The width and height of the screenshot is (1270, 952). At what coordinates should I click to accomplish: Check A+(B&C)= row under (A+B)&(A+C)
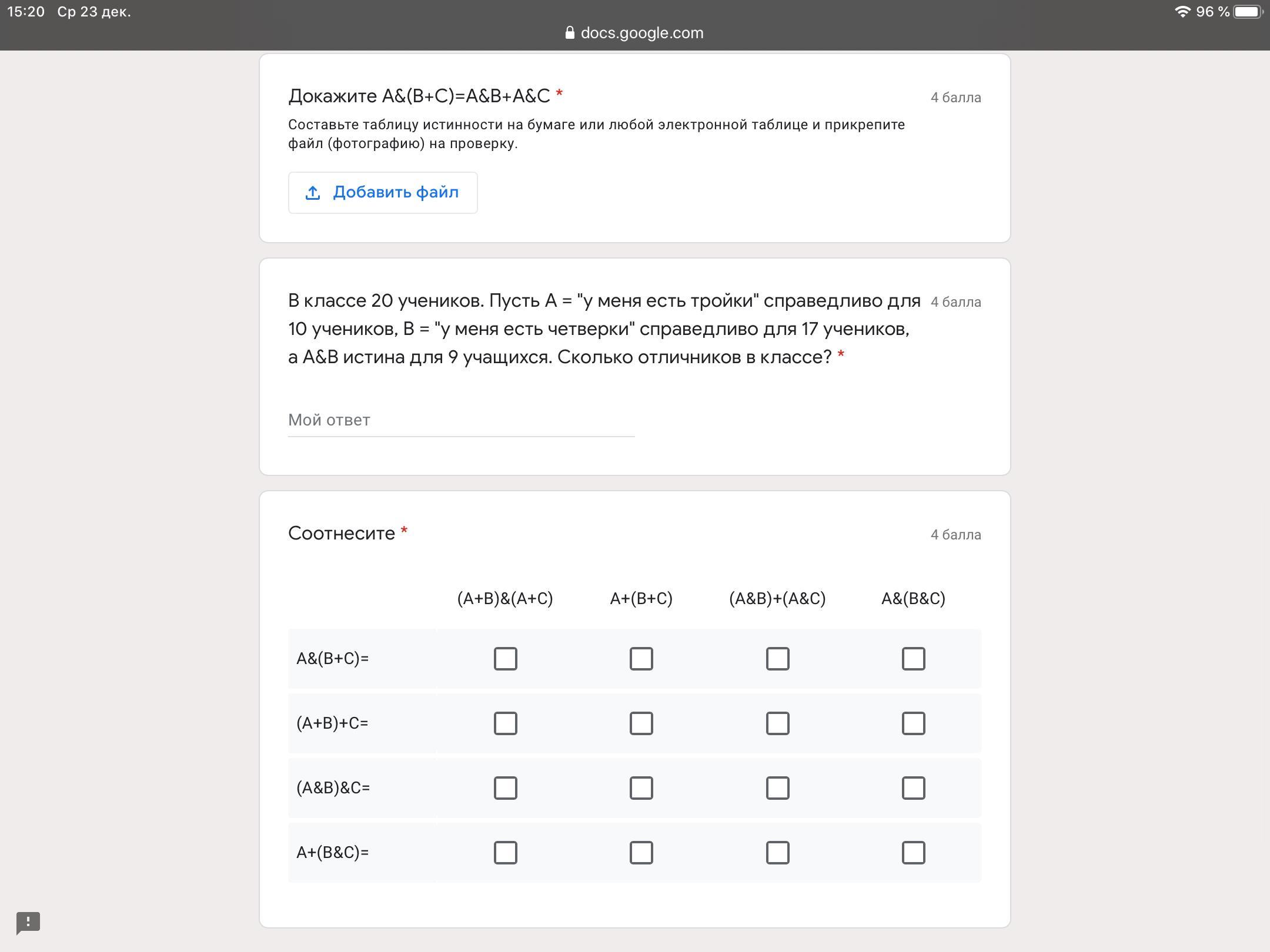click(x=505, y=853)
